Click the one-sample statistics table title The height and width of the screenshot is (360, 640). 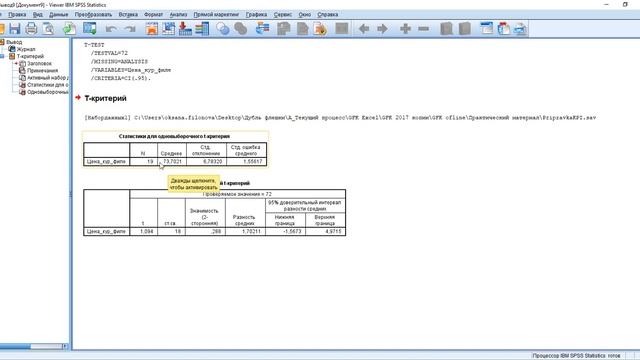(174, 136)
